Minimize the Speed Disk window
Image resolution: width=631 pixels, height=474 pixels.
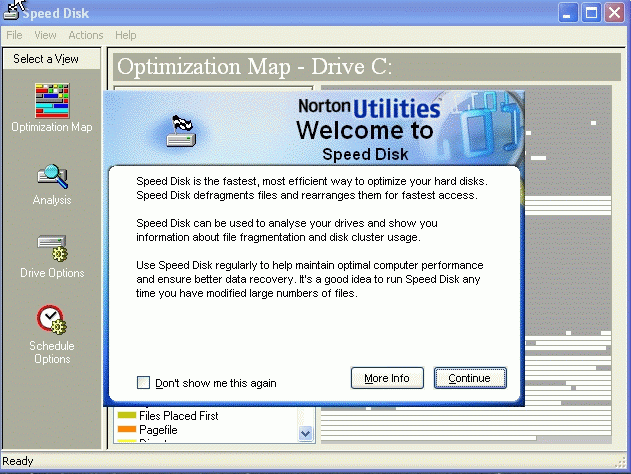[569, 12]
